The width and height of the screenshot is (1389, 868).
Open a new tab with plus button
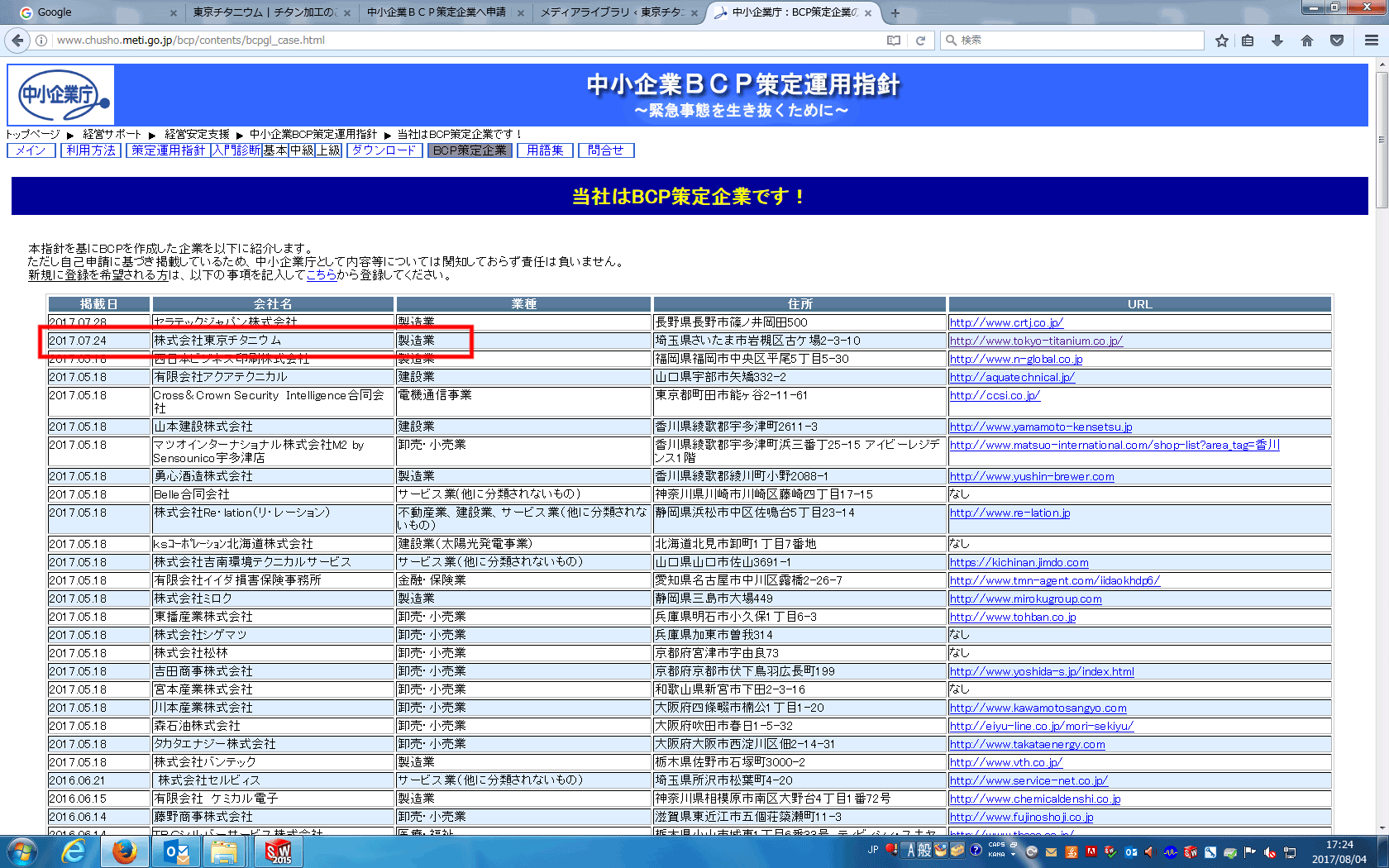tap(895, 12)
